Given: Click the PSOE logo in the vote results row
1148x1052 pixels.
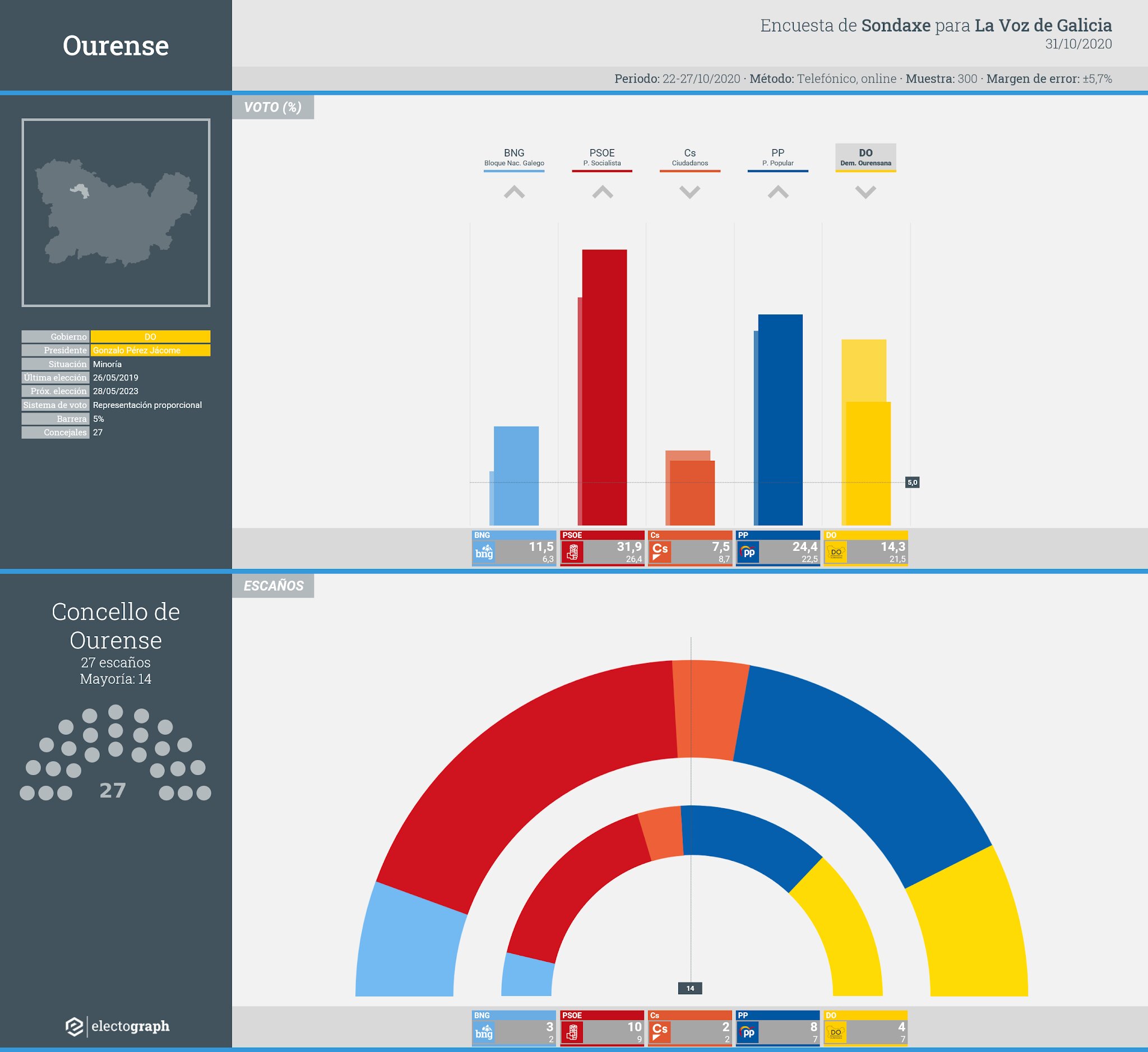Looking at the screenshot, I should [x=572, y=552].
